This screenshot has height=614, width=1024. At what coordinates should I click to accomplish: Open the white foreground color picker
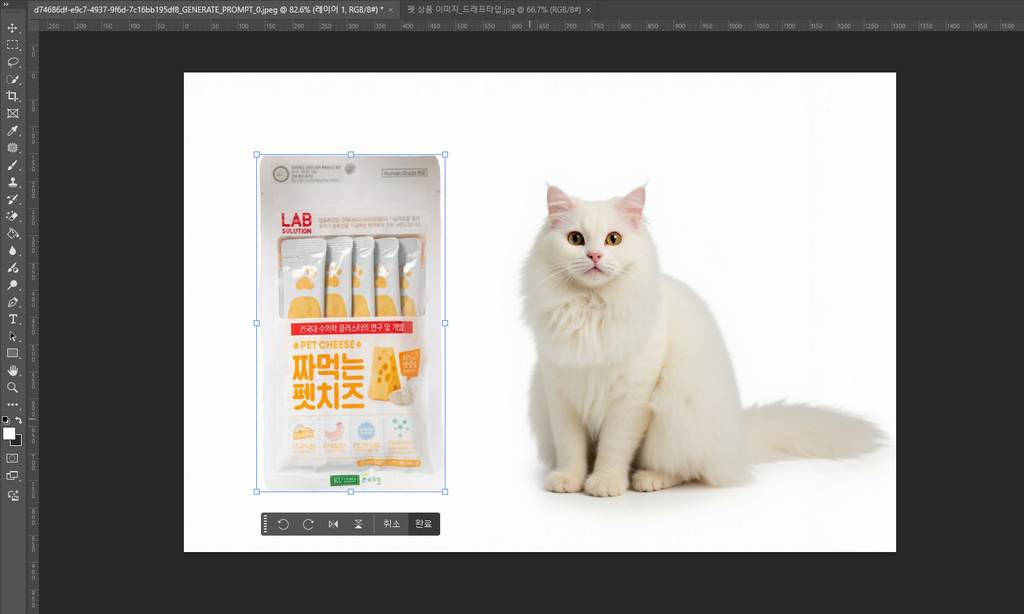(8, 434)
